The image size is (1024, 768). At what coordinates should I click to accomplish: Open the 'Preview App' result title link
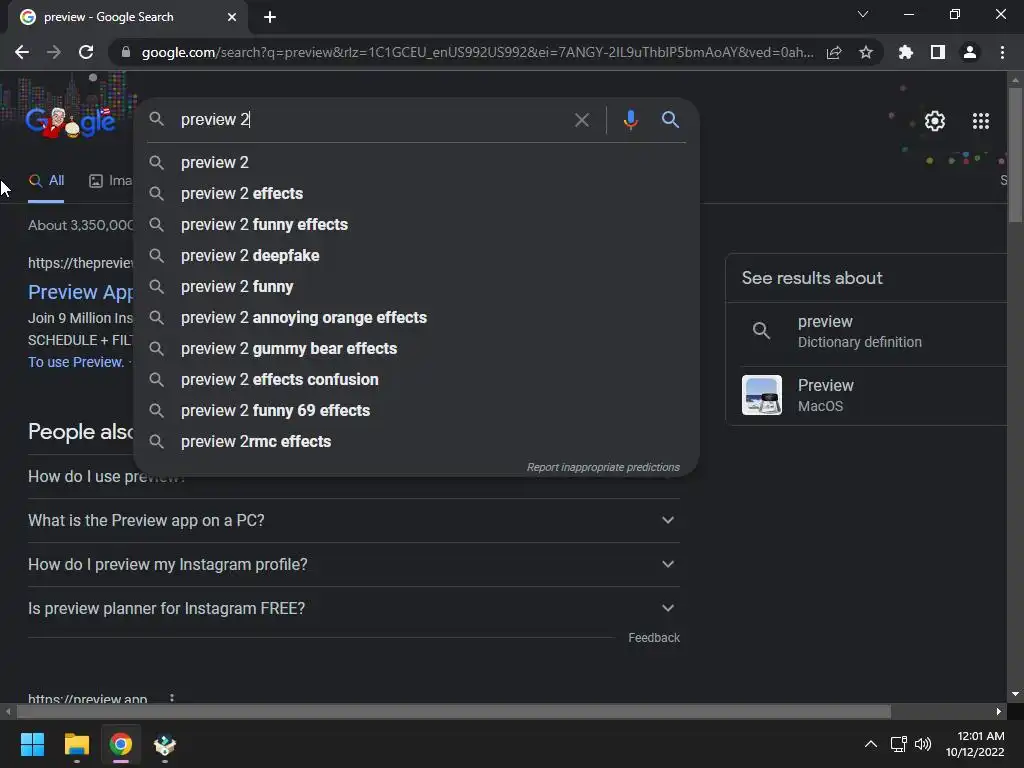coord(80,292)
